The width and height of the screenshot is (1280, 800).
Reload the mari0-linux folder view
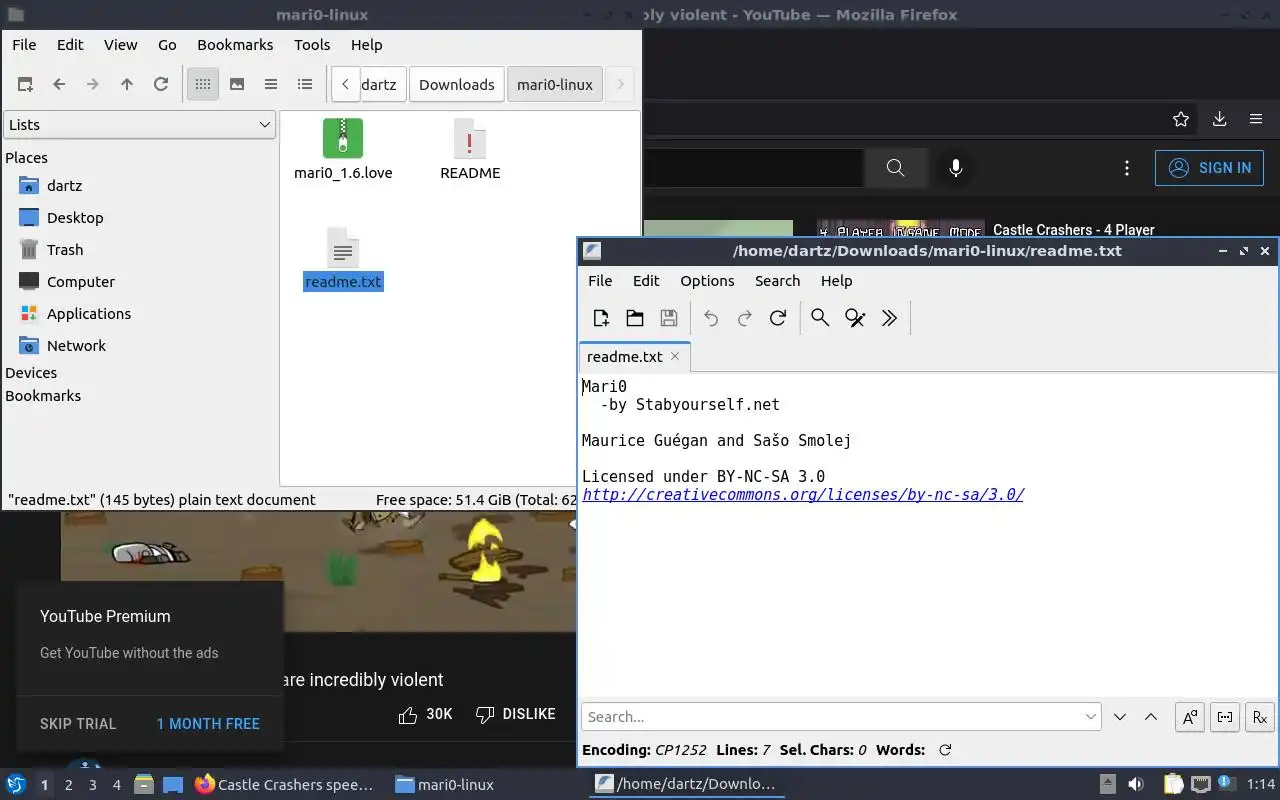(x=161, y=84)
